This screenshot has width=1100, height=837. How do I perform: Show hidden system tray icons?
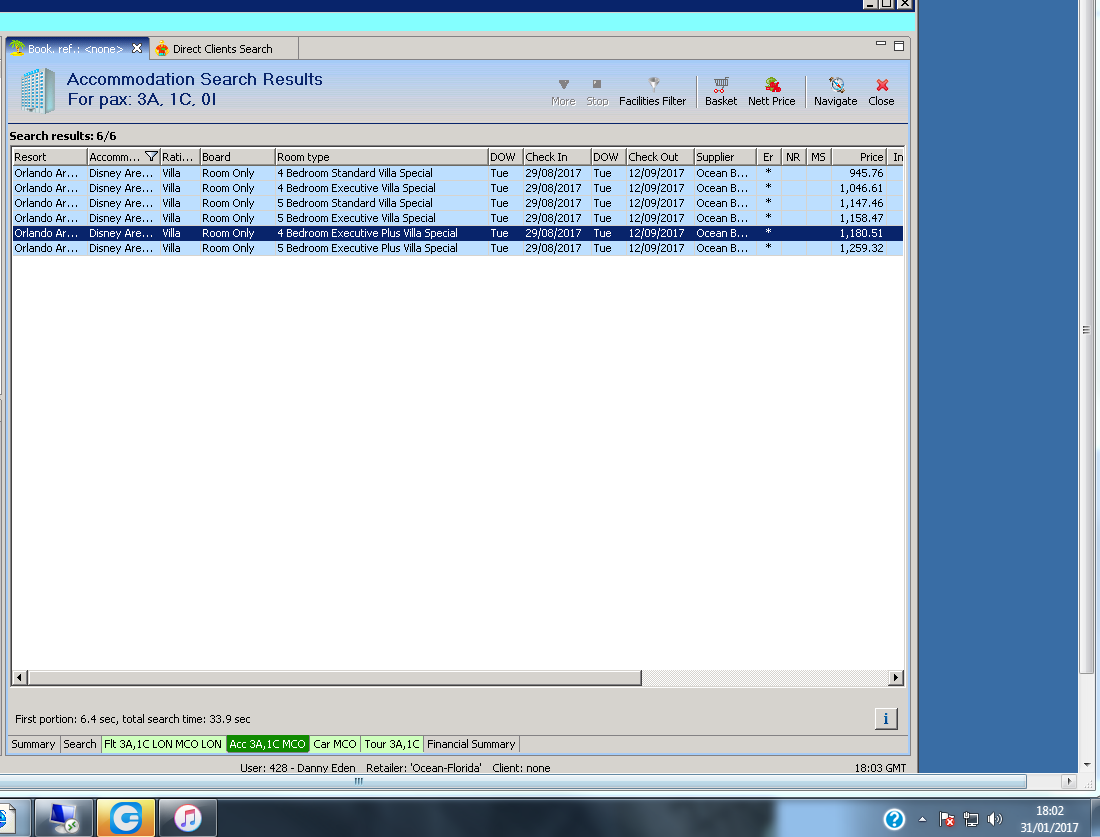tap(923, 819)
